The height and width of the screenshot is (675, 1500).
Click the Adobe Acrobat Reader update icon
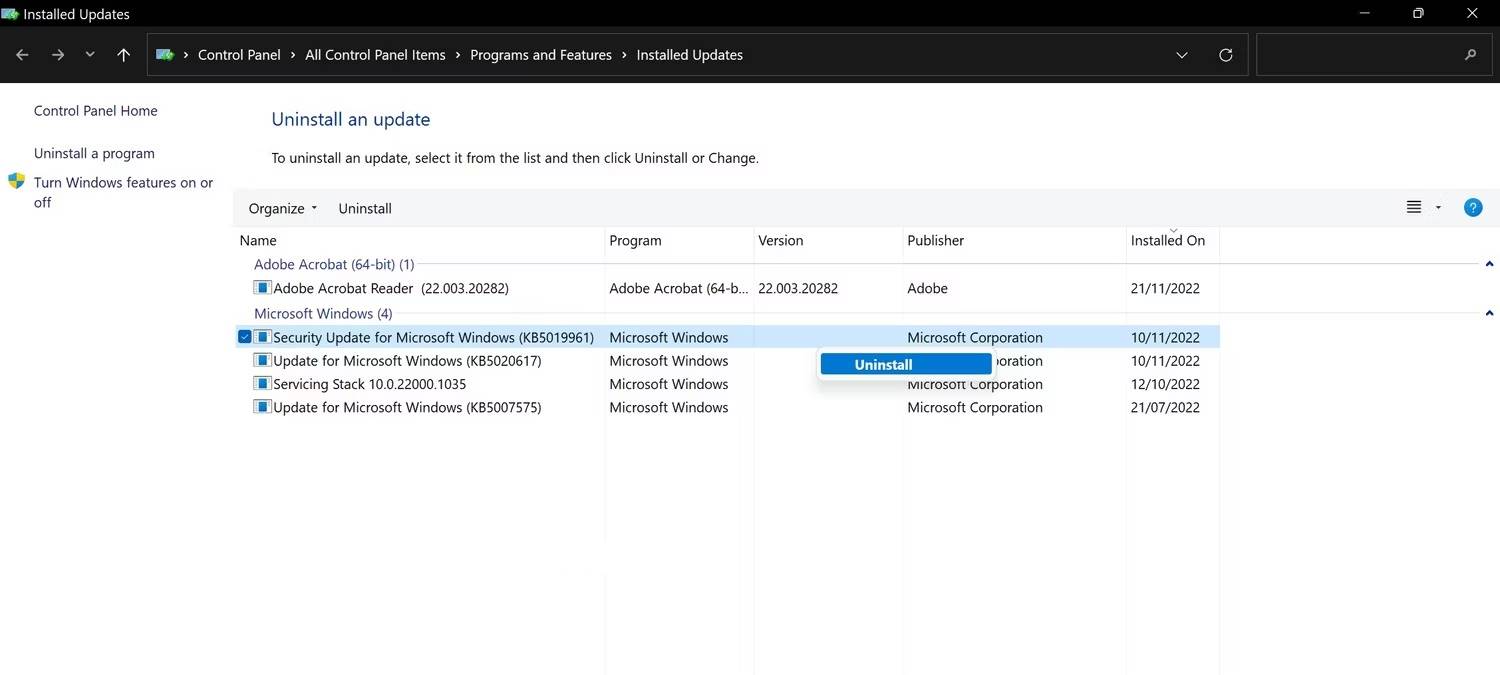tap(262, 288)
